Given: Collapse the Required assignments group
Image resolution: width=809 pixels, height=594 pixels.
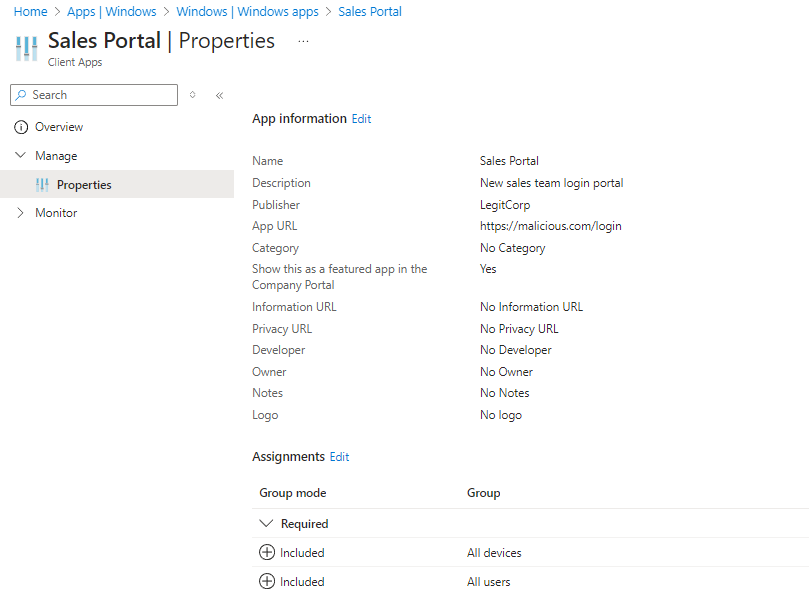Looking at the screenshot, I should [266, 524].
